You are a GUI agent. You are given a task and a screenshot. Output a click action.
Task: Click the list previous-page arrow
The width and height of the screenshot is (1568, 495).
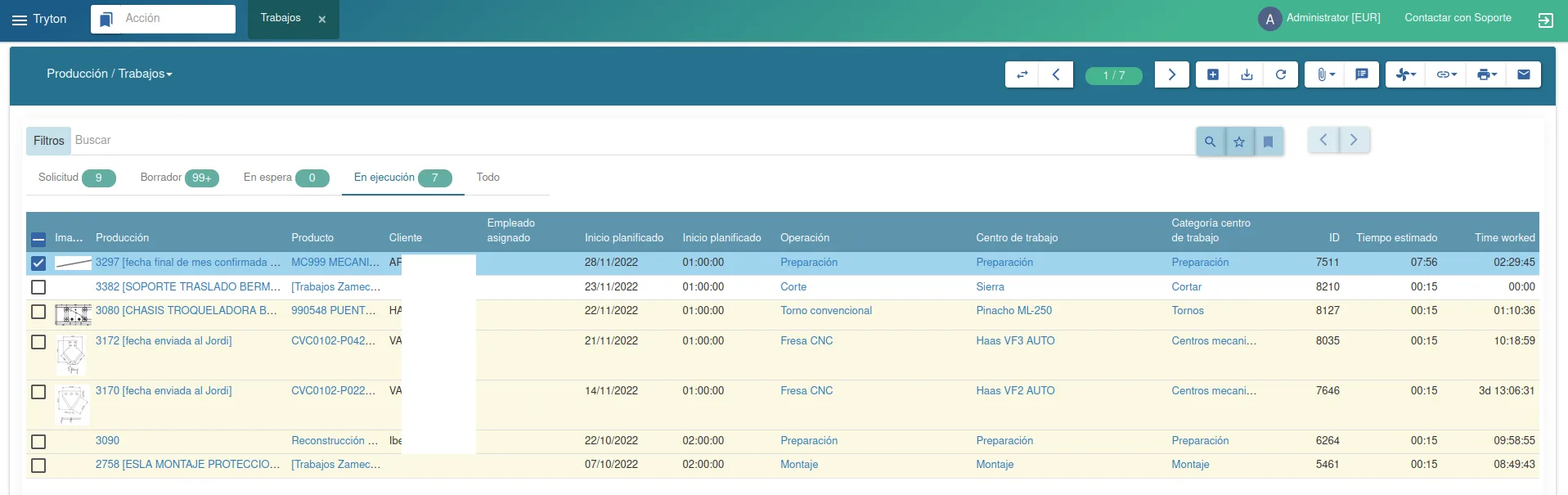pyautogui.click(x=1323, y=140)
